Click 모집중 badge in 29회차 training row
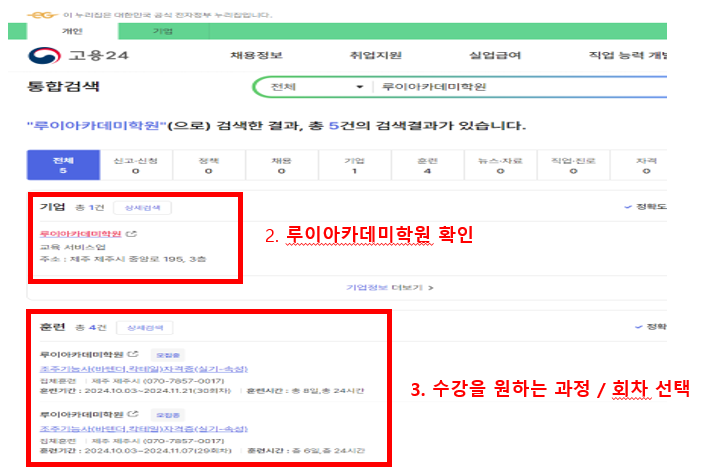 168,415
